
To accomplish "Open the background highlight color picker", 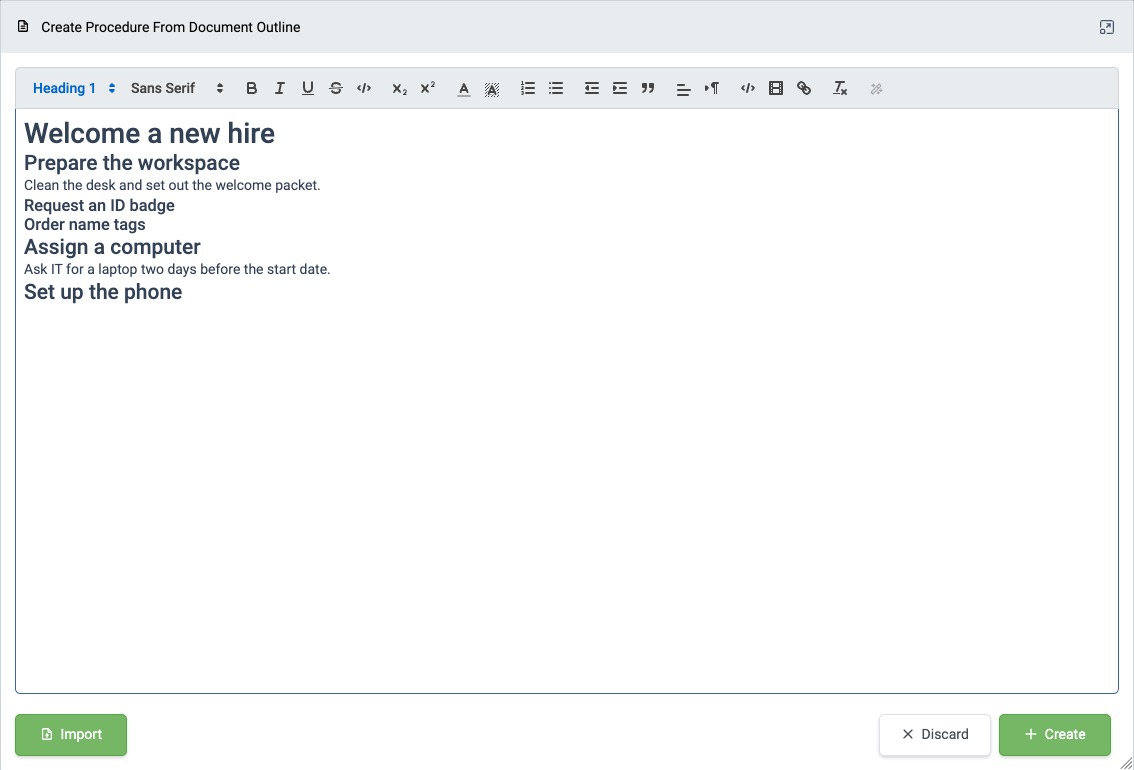I will tap(492, 88).
